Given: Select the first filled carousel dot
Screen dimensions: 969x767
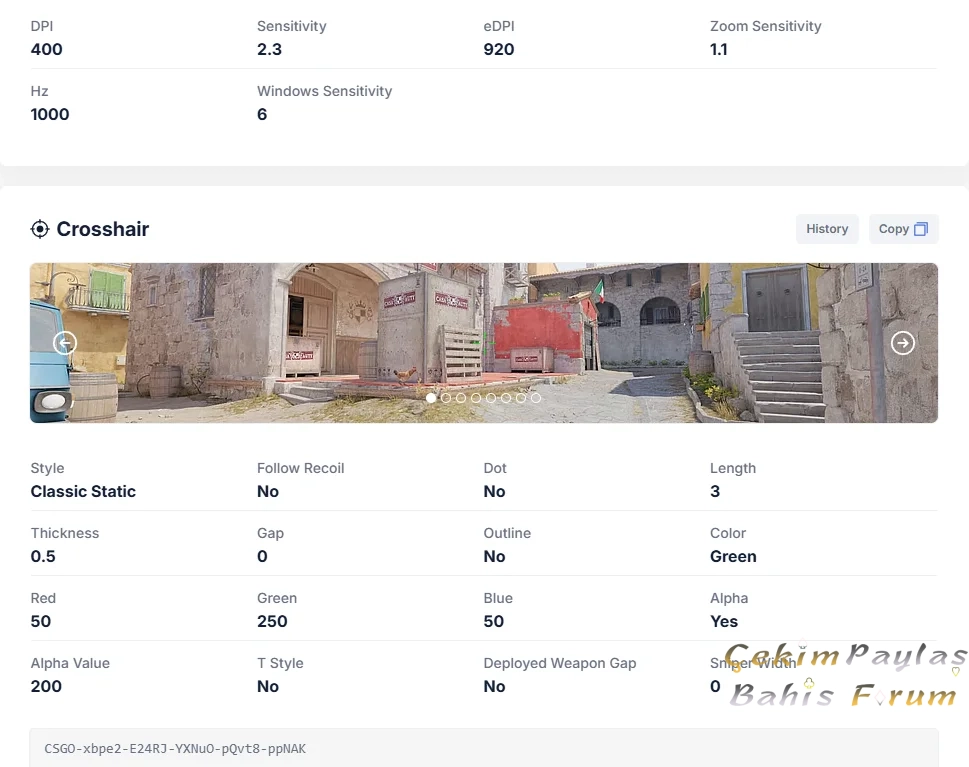Looking at the screenshot, I should [431, 398].
